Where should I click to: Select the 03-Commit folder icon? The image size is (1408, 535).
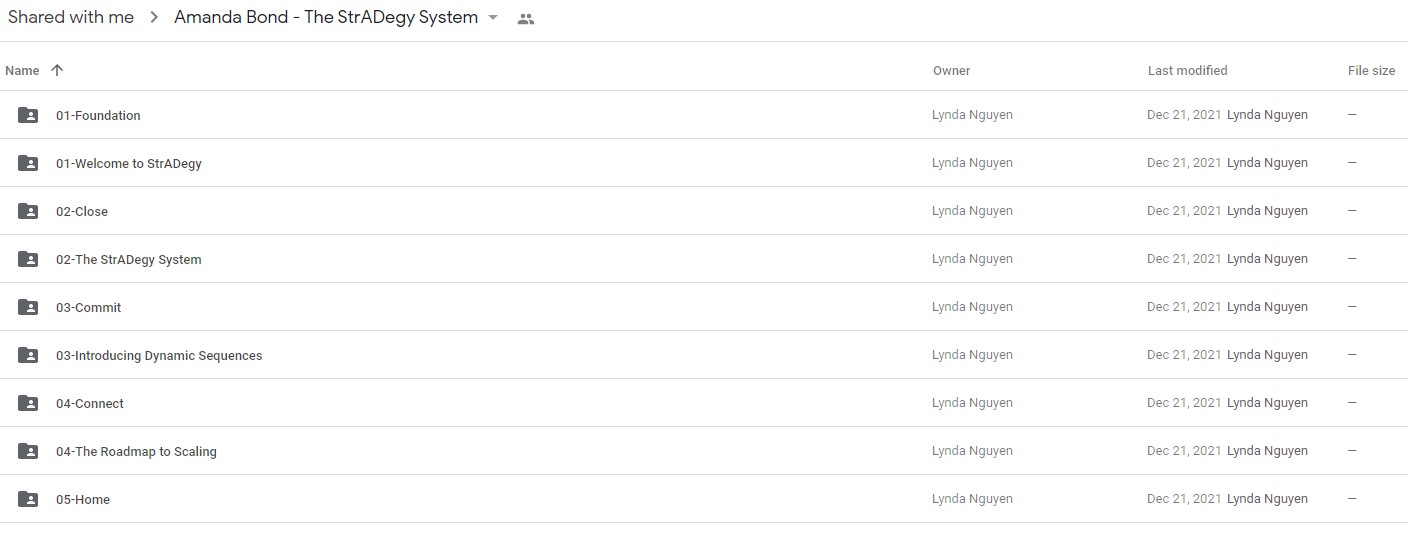[28, 307]
